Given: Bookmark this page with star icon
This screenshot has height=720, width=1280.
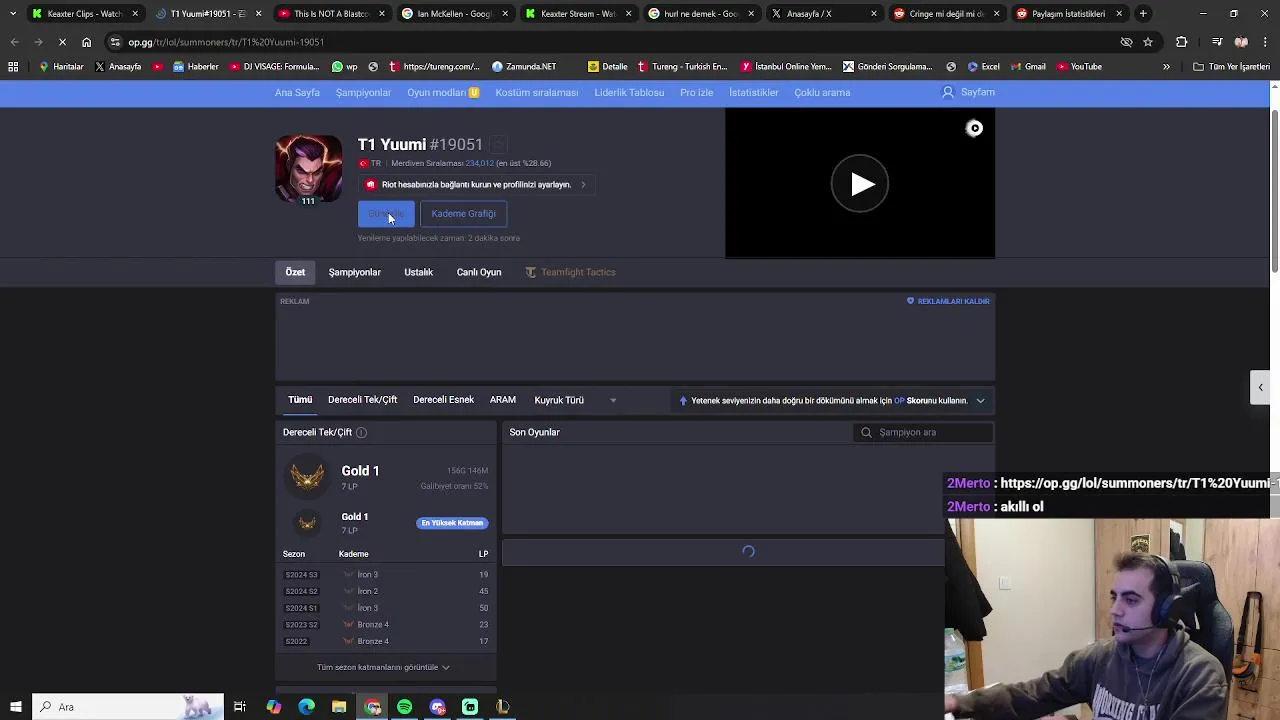Looking at the screenshot, I should coord(1148,42).
